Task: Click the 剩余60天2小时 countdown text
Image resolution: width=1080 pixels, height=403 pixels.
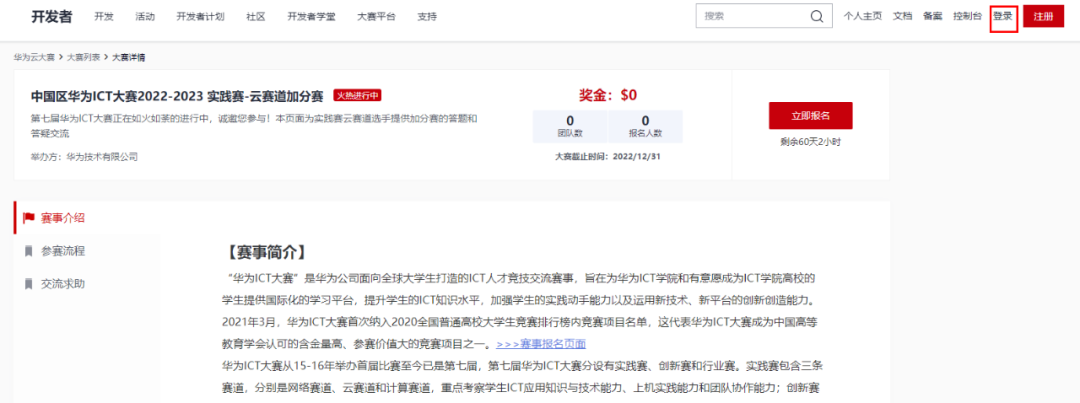Action: (811, 142)
